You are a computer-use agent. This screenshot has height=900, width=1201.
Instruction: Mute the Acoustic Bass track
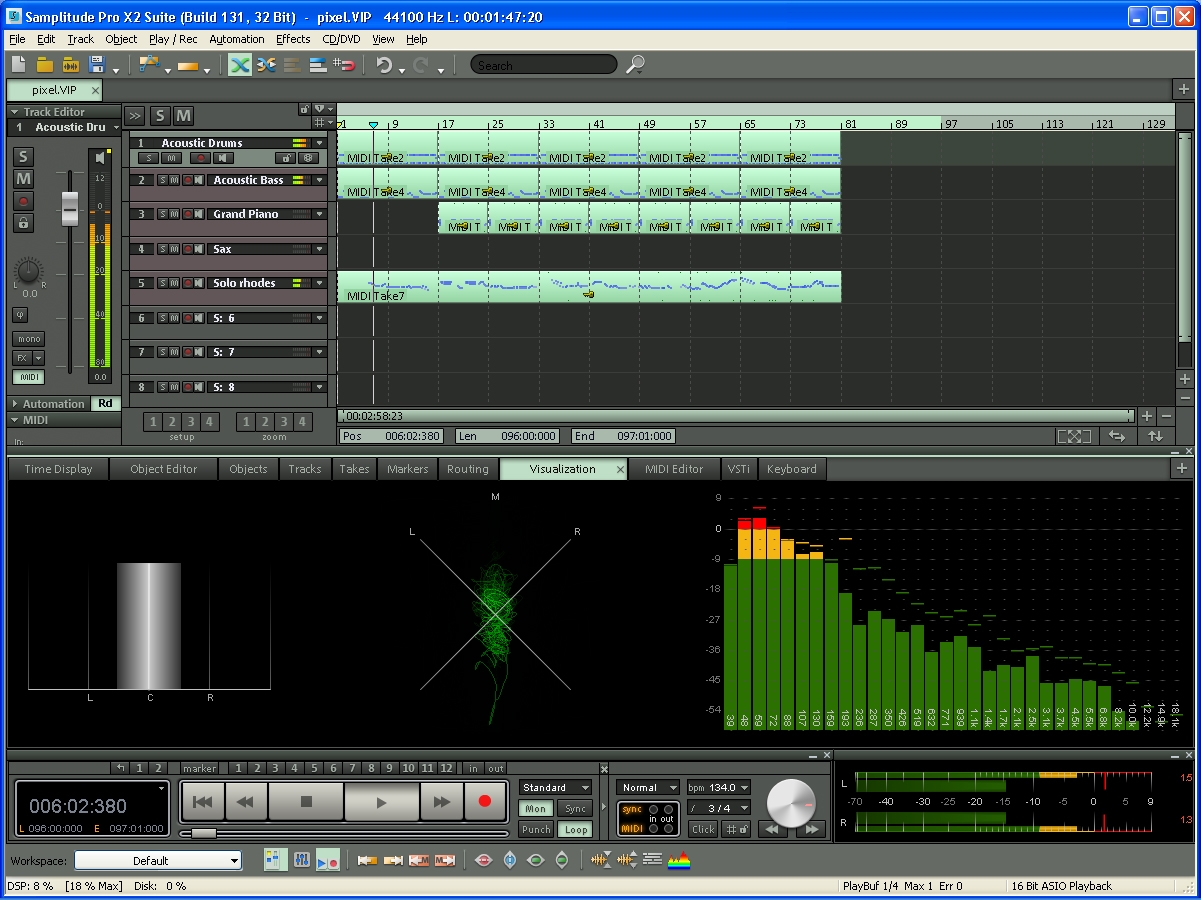point(173,180)
